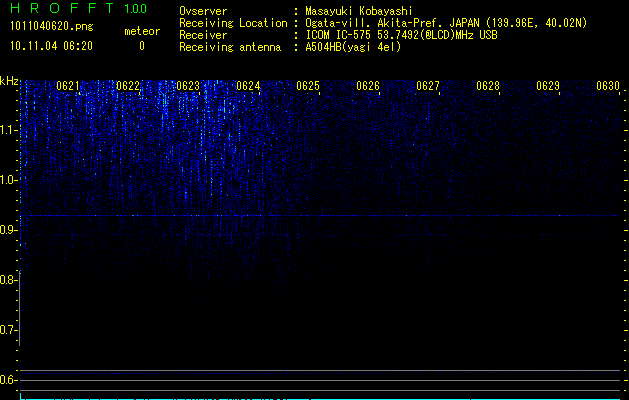Click the 0.7 kHz axis label

[8, 330]
